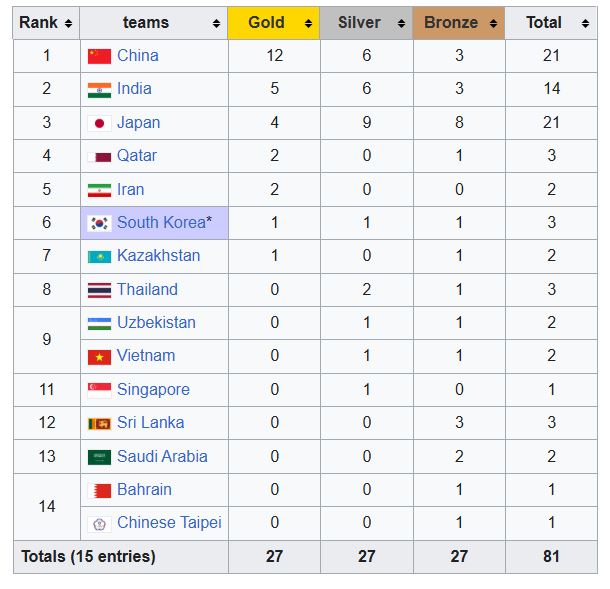
Task: Click the Kazakhstan flag icon
Action: coord(99,257)
